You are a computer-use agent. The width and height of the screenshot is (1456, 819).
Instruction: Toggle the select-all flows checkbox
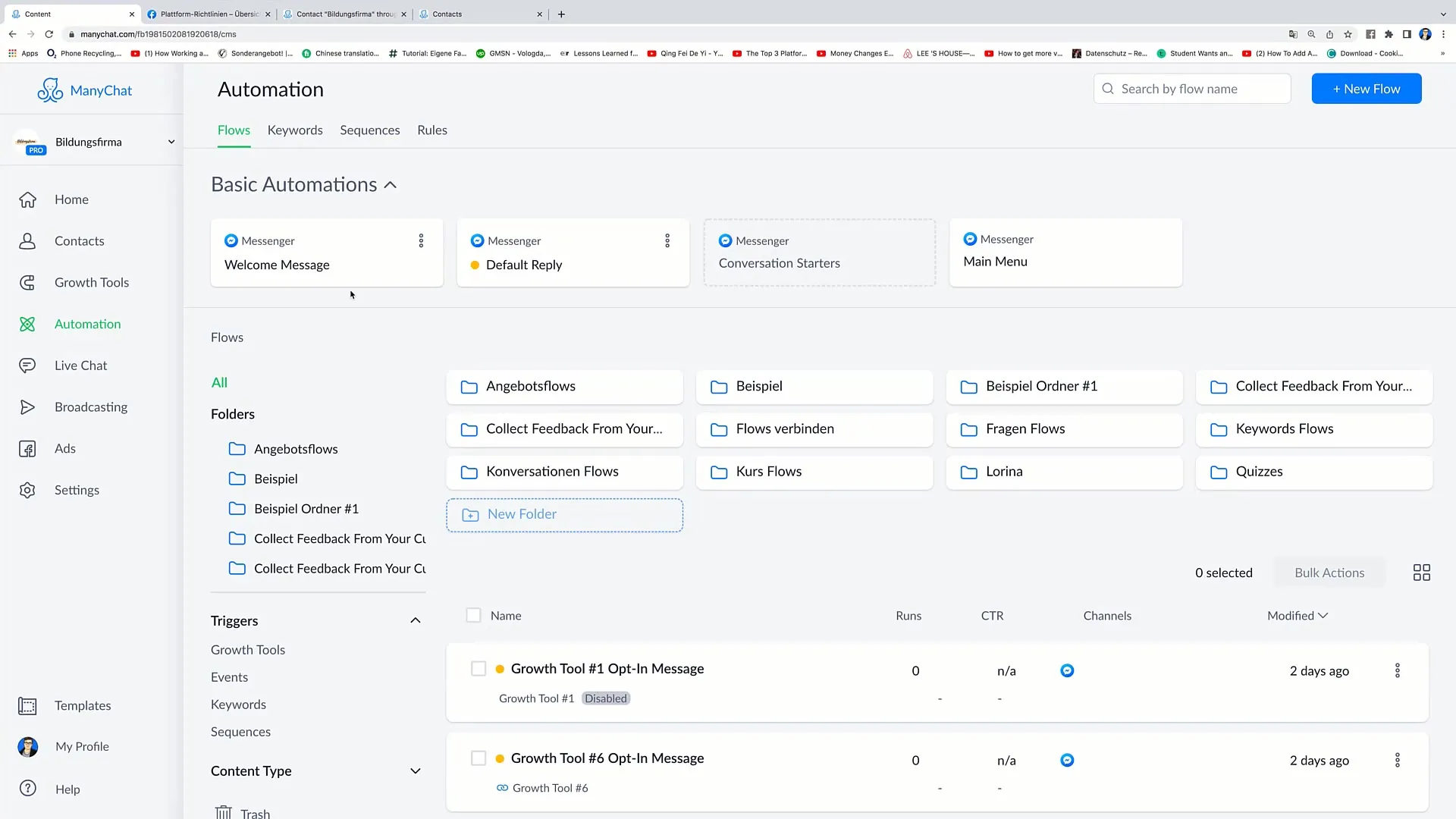[473, 615]
